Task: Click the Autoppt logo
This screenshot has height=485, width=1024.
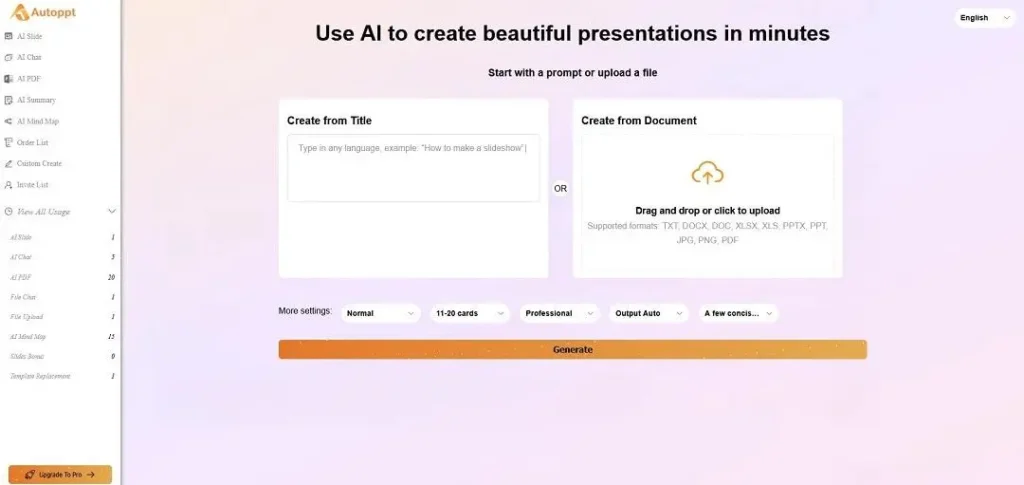Action: click(43, 12)
